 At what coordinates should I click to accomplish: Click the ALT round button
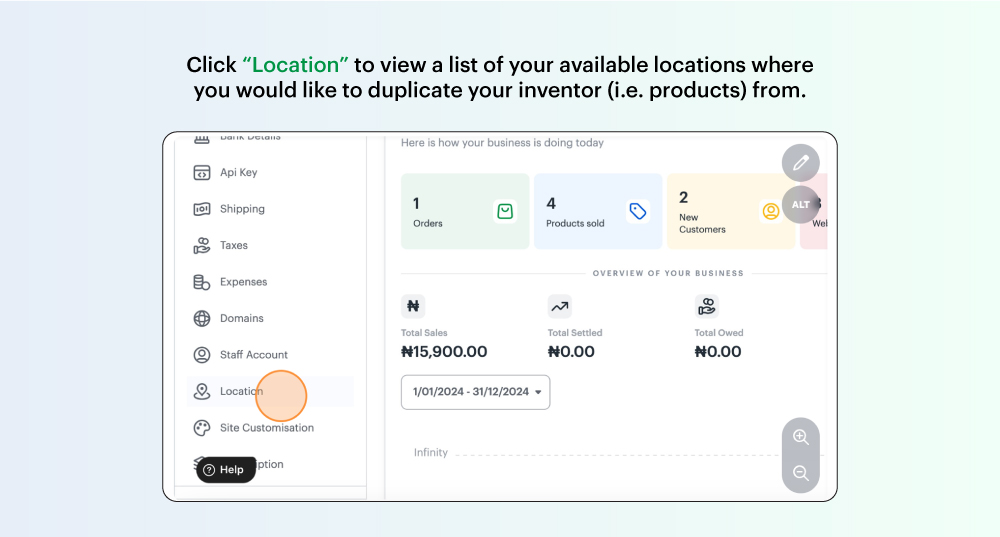coord(800,205)
